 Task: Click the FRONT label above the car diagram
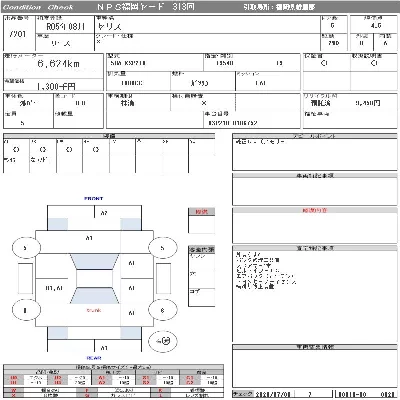(x=94, y=199)
